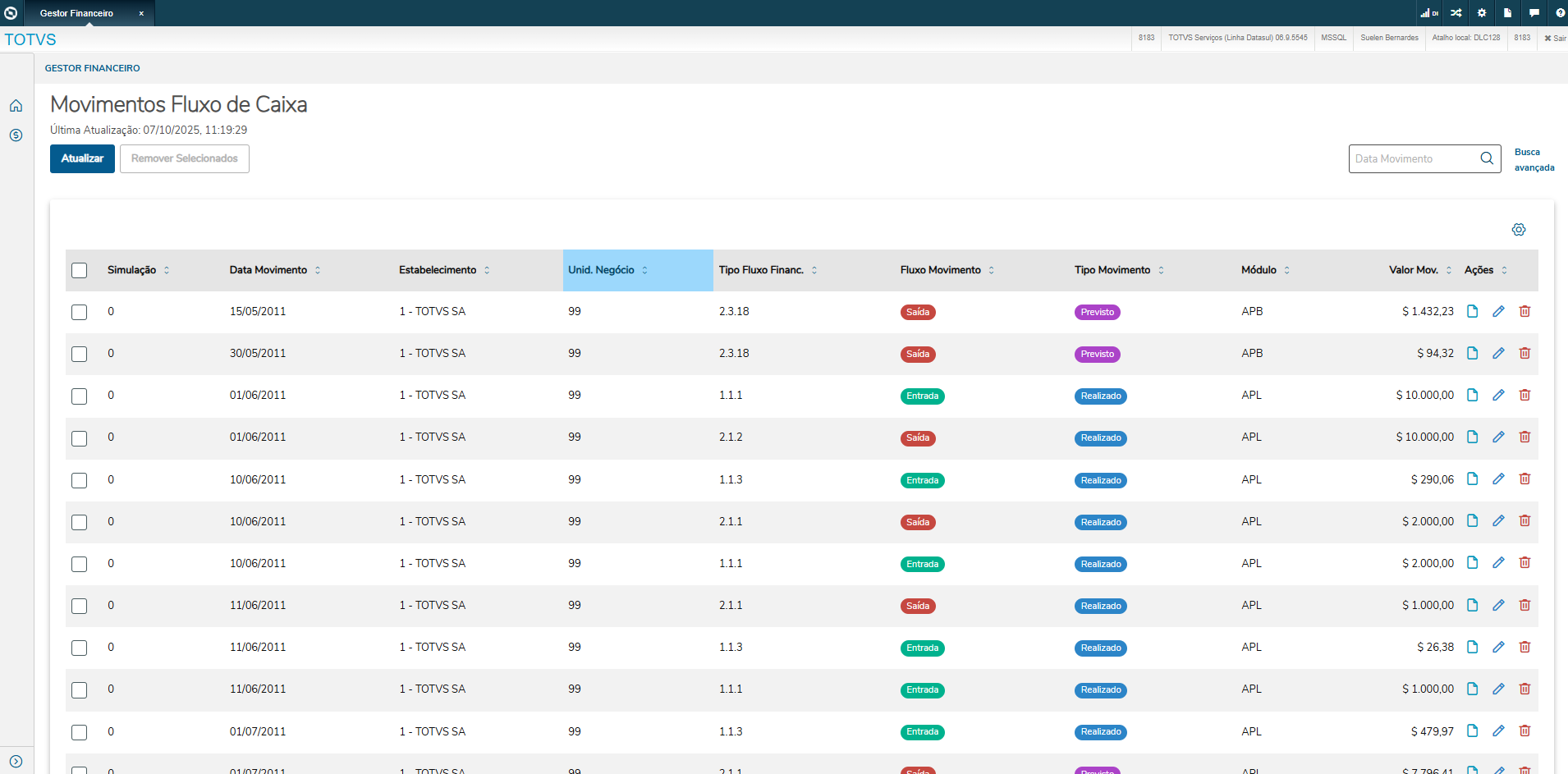The height and width of the screenshot is (774, 1568).
Task: Open the chat speech bubble icon
Action: pyautogui.click(x=1534, y=13)
